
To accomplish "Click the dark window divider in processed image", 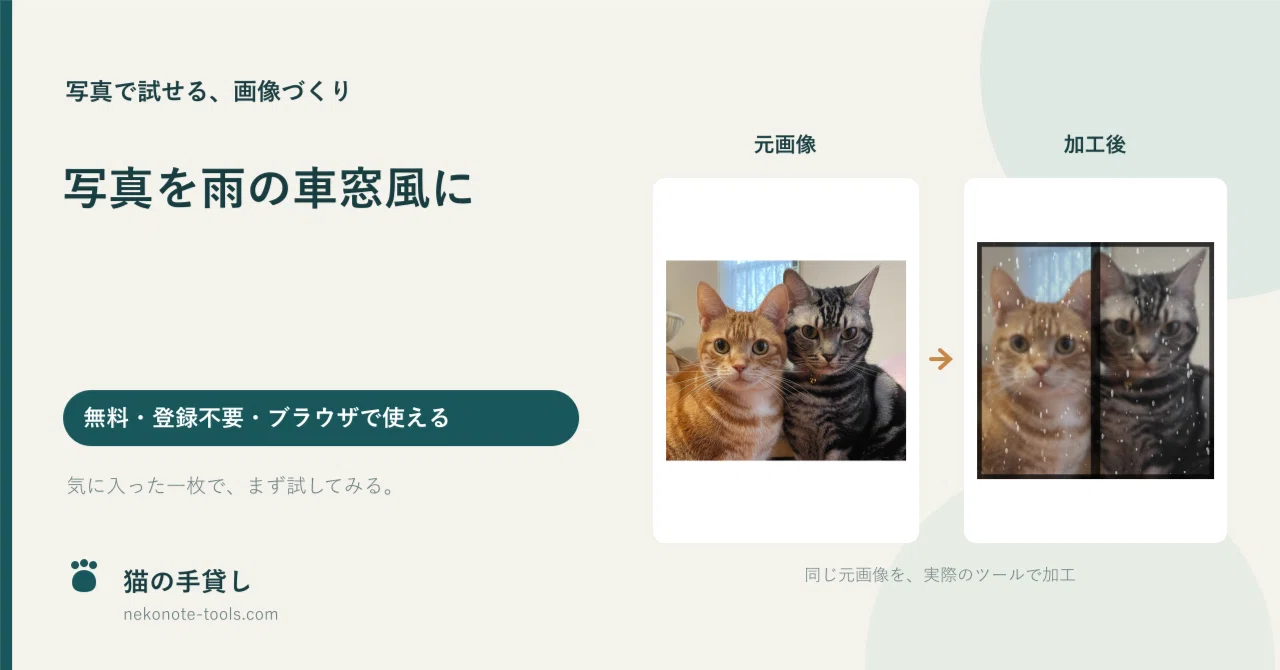I will coord(1095,360).
